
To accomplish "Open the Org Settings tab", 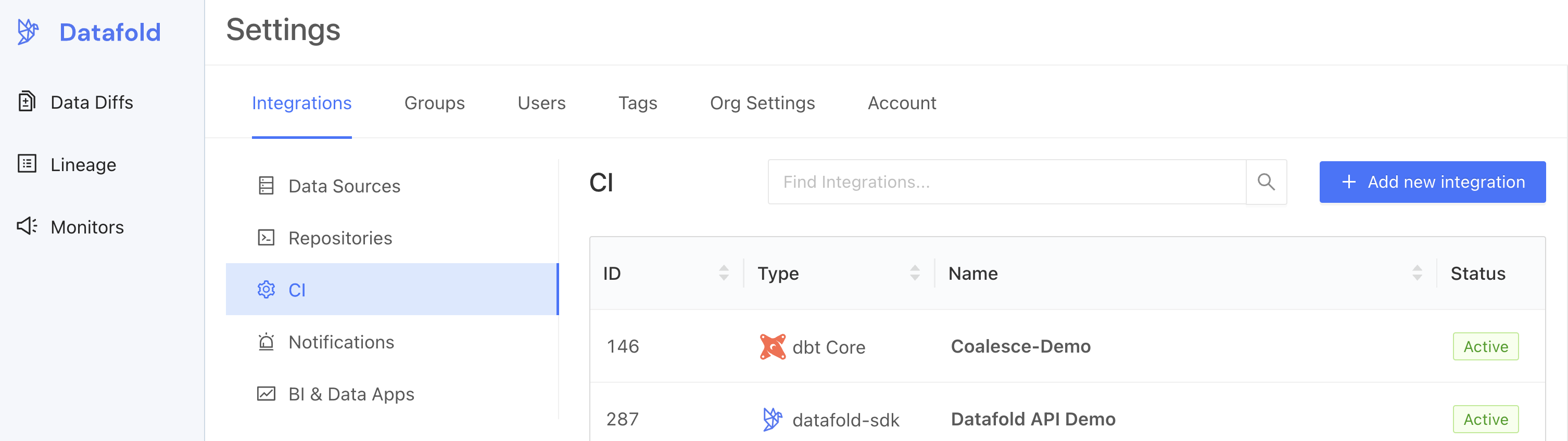I will pos(763,103).
